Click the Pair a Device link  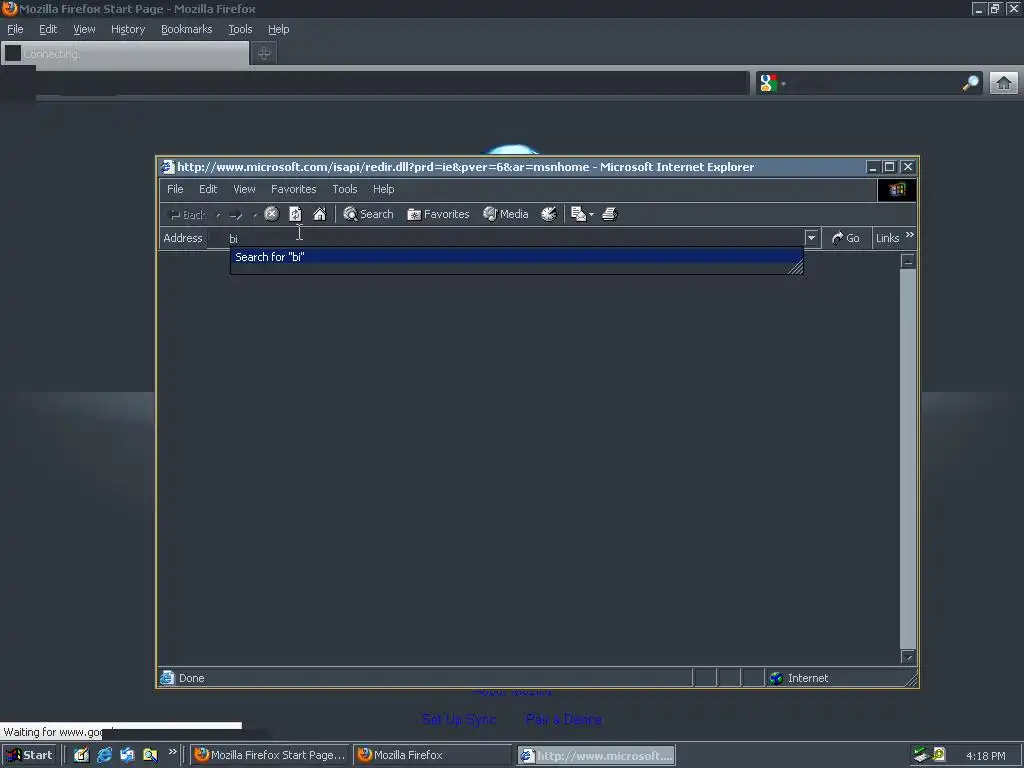point(564,719)
